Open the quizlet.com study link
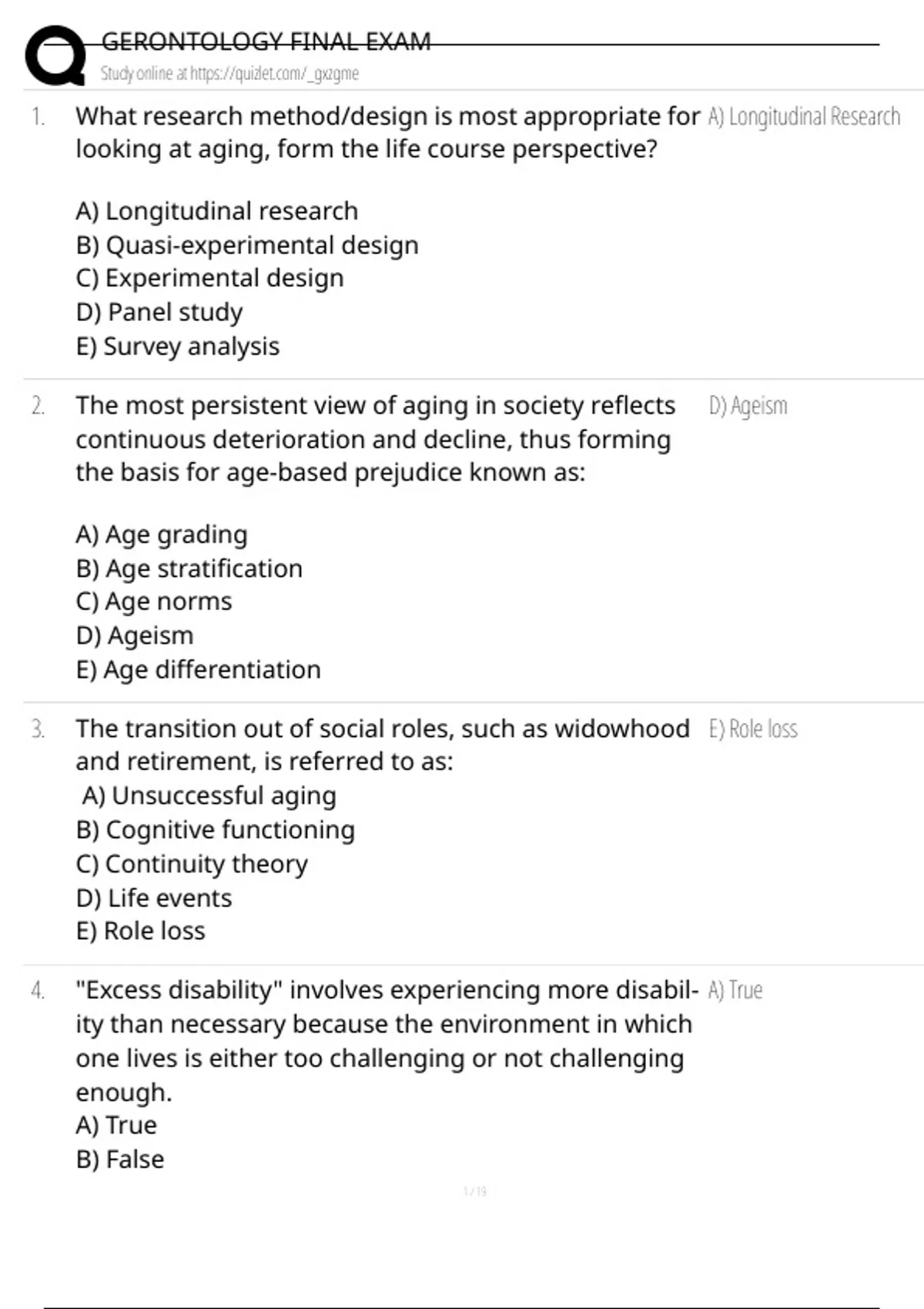The image size is (924, 1309). (274, 74)
